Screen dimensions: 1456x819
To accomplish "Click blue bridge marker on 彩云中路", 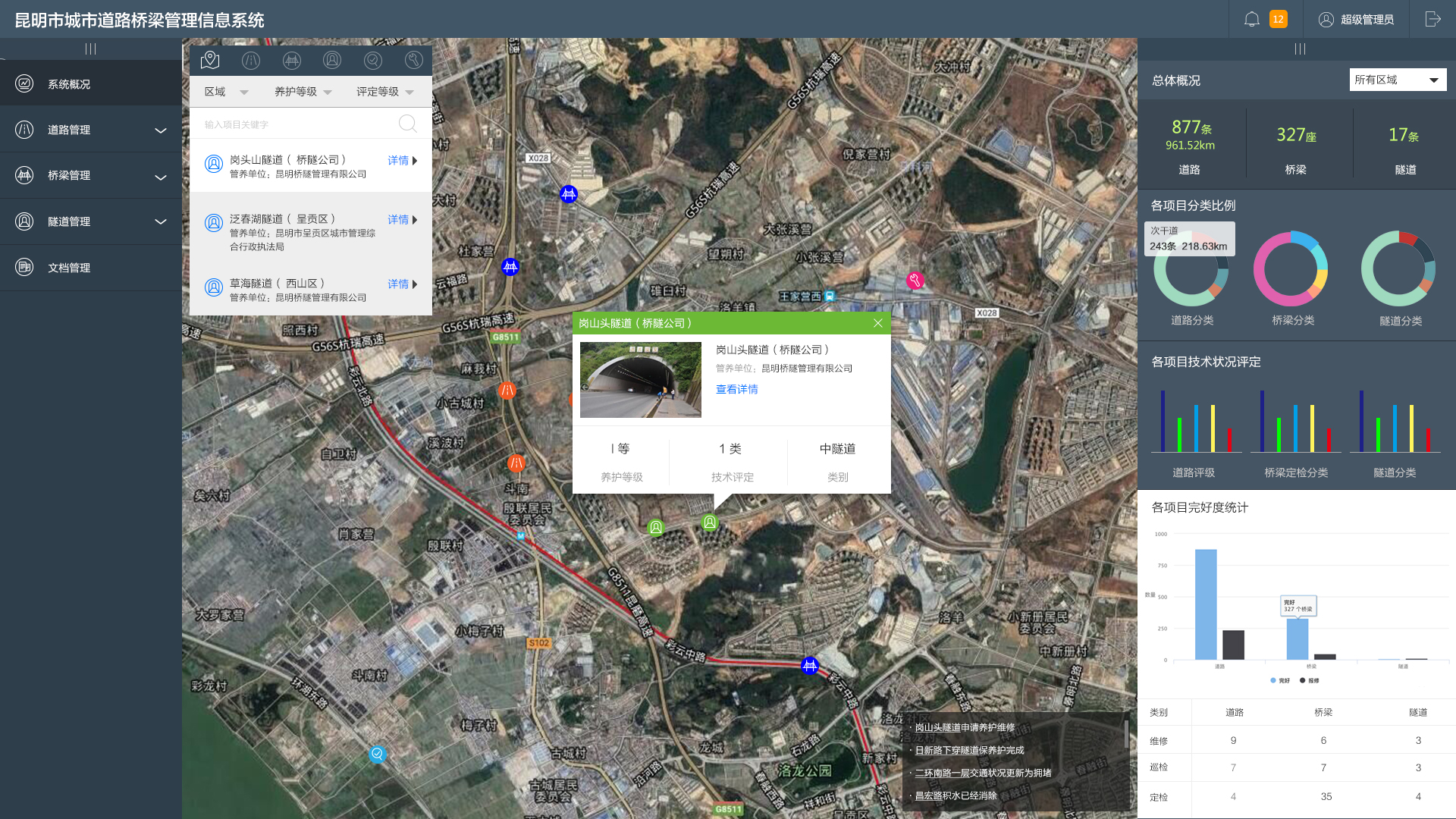I will pyautogui.click(x=810, y=666).
